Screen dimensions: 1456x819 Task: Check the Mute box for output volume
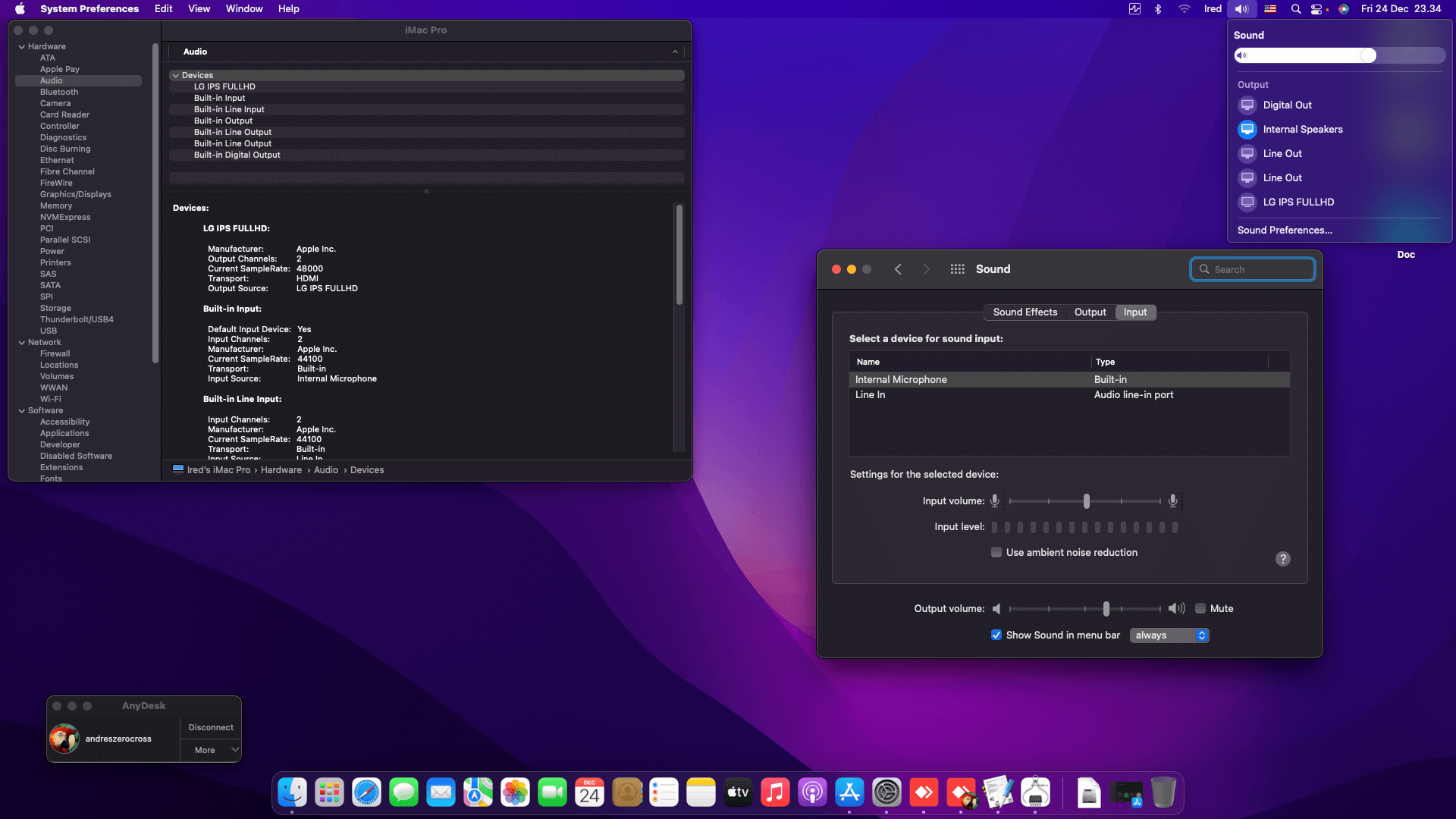coord(1200,609)
